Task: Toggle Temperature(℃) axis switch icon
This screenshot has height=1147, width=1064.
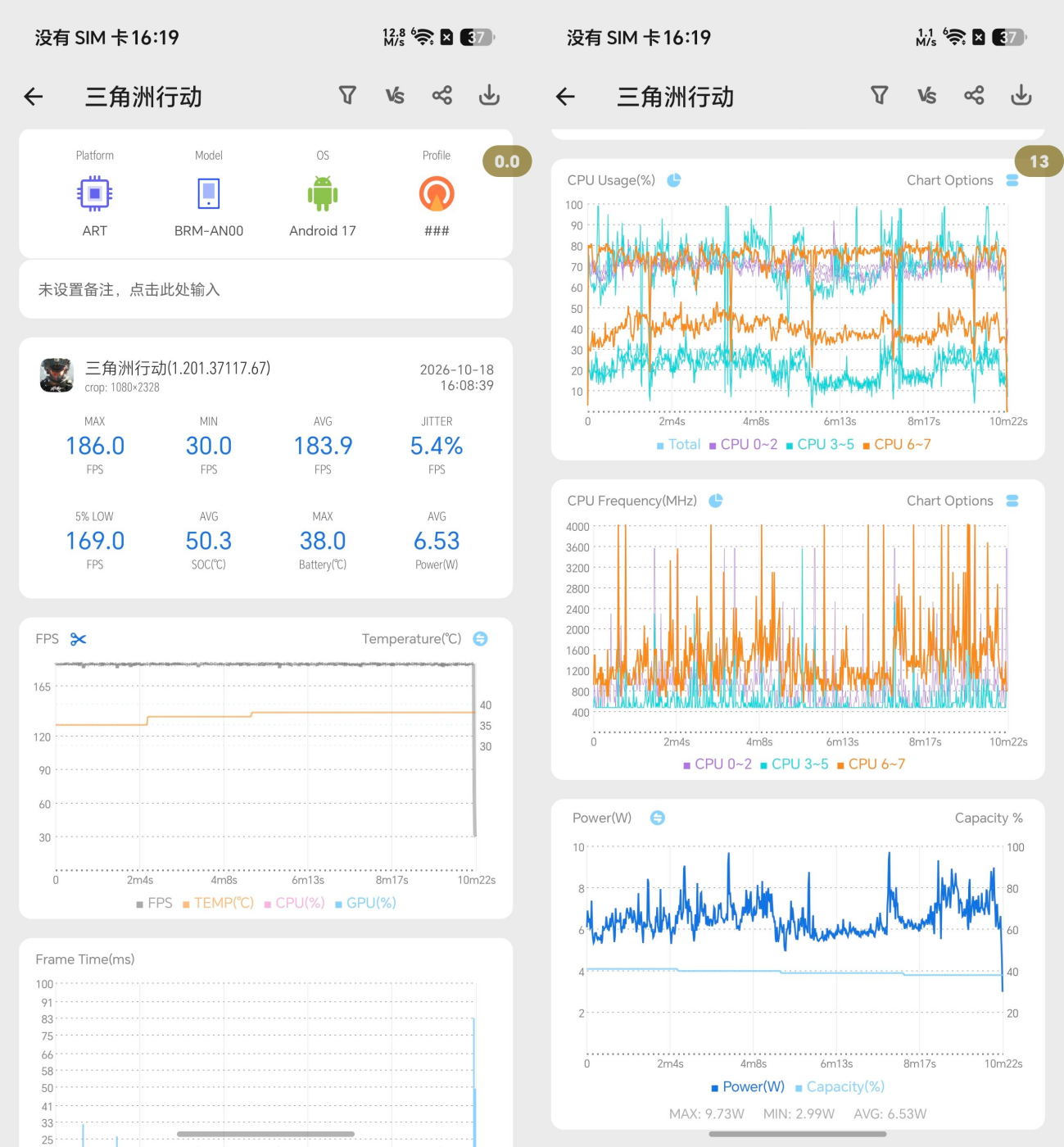Action: tap(481, 639)
